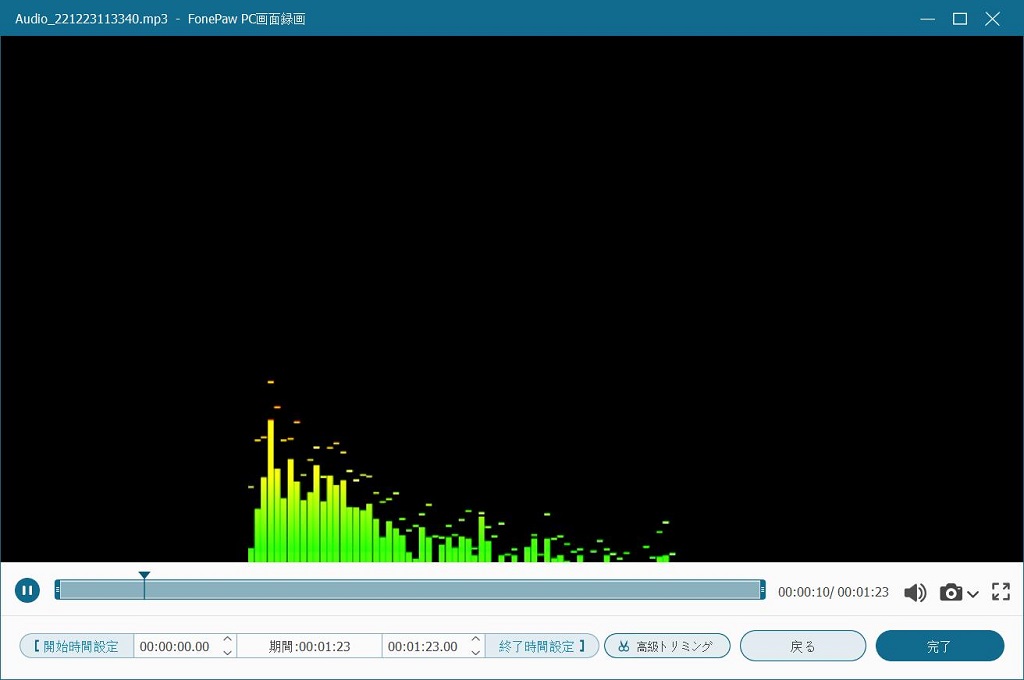Click the 開始時間設定 button

pos(77,646)
